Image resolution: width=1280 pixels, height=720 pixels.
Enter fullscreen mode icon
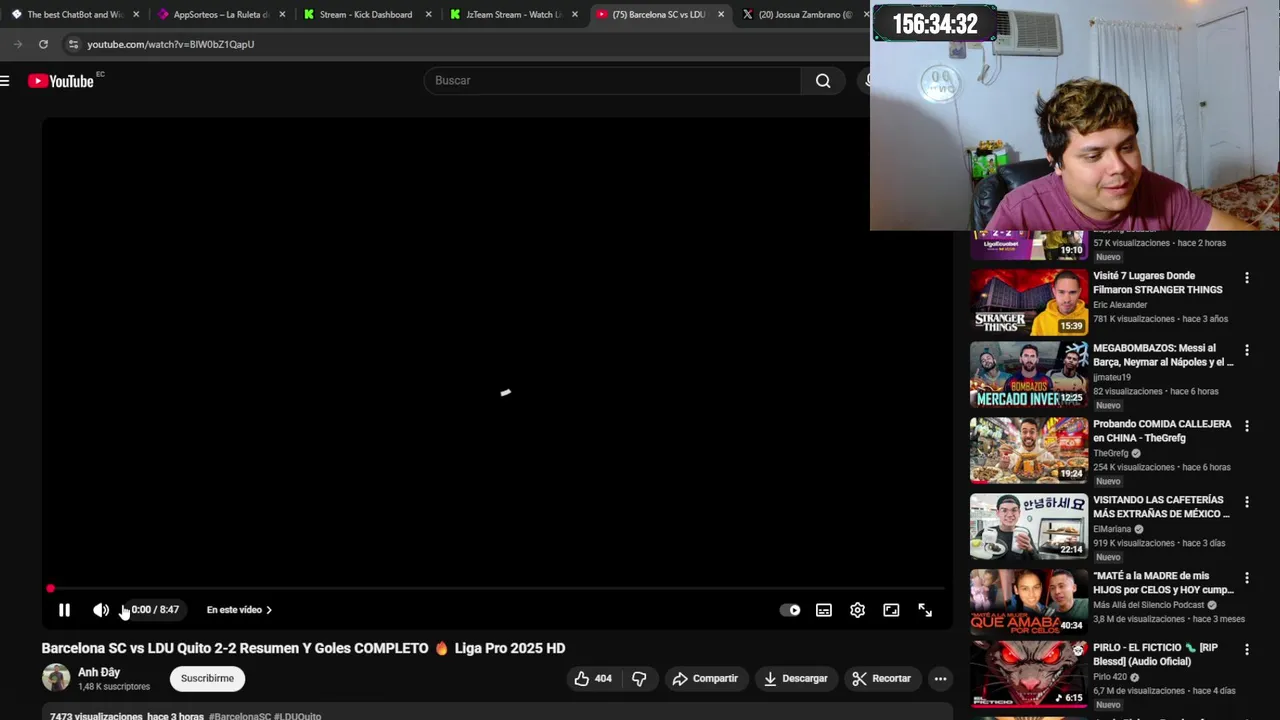(925, 610)
